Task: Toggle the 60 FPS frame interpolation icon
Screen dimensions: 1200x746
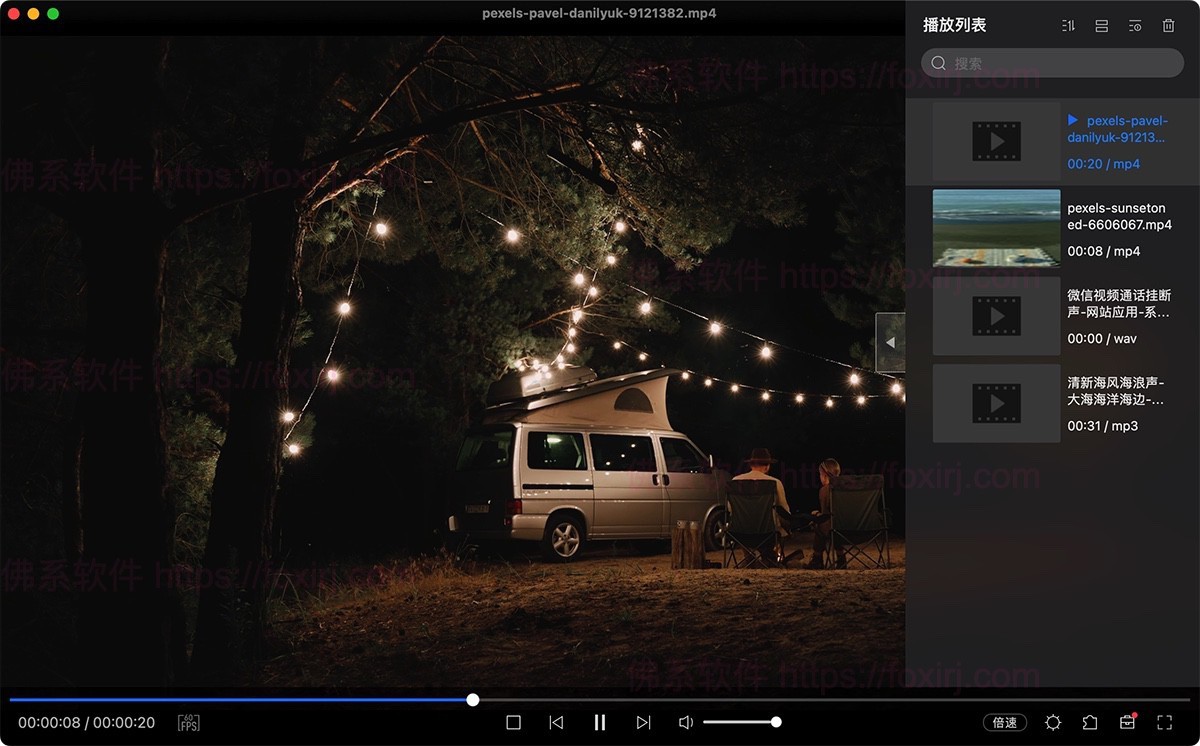Action: pyautogui.click(x=188, y=722)
